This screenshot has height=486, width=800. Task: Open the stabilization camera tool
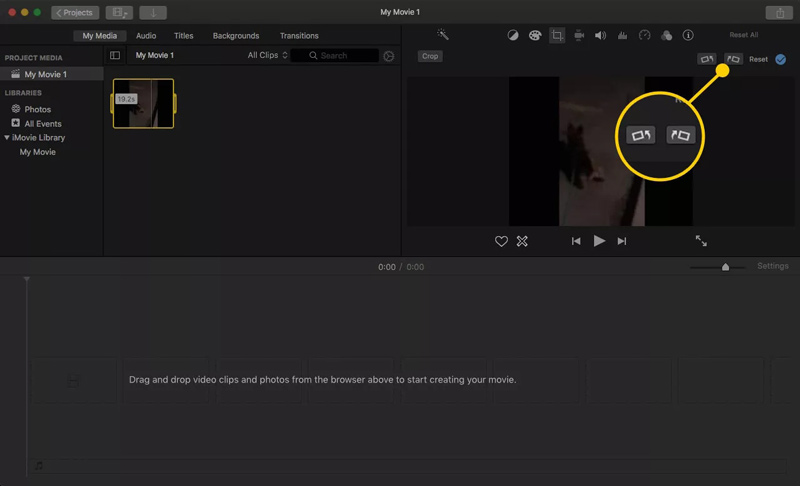pyautogui.click(x=579, y=36)
